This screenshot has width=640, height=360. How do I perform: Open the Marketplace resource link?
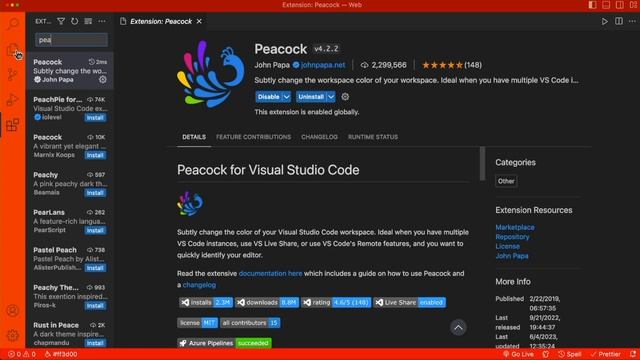515,227
